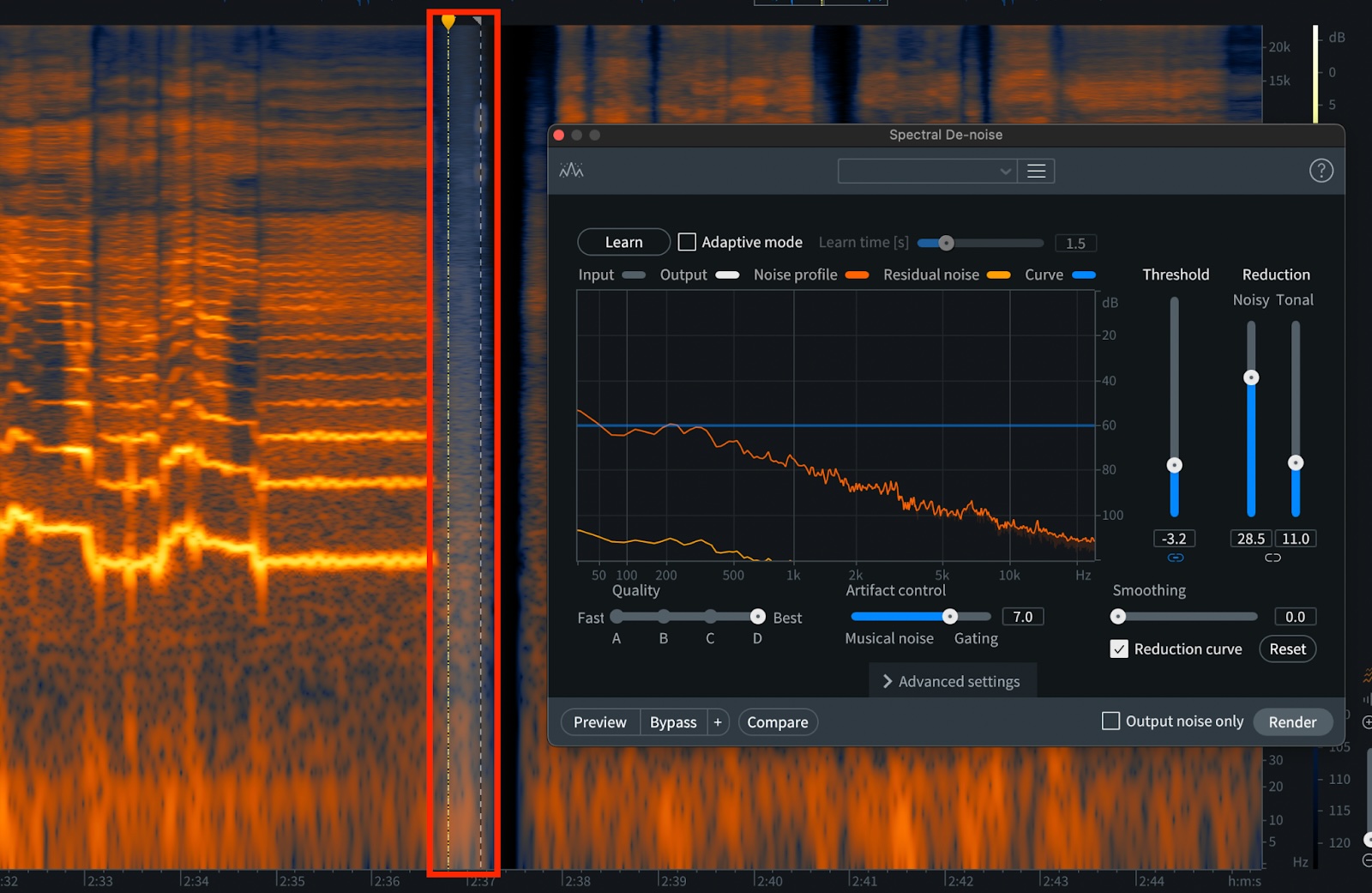Click the Output legend label

coord(683,275)
